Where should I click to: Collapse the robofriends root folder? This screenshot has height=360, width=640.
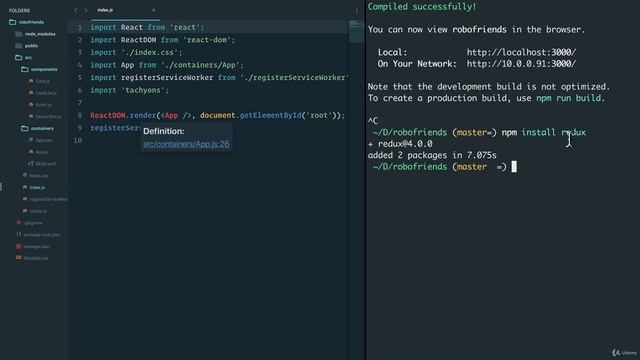click(x=27, y=22)
